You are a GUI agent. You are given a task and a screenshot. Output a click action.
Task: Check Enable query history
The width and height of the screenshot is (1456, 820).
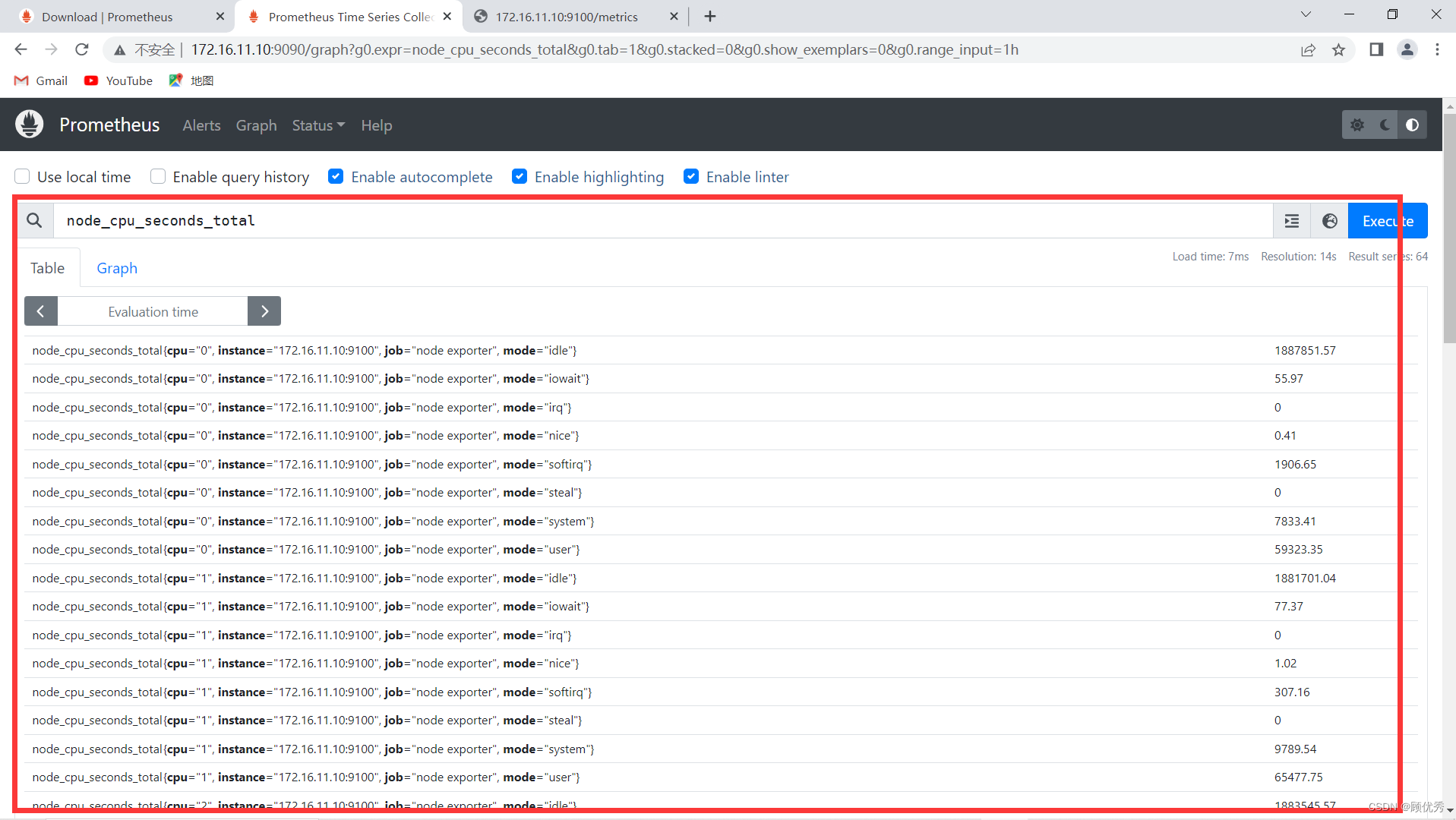pos(157,176)
